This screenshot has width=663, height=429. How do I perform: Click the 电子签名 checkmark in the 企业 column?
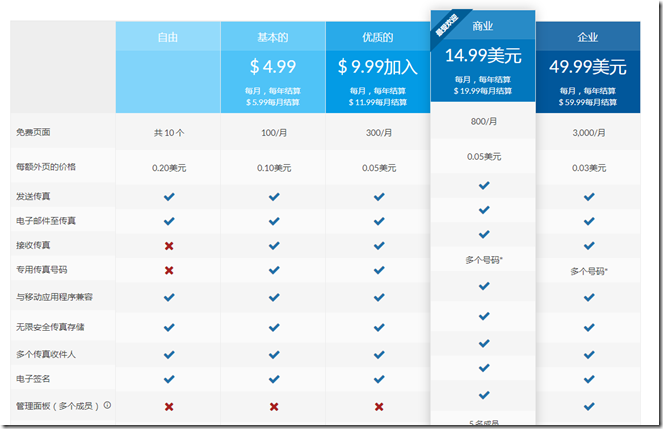point(588,379)
